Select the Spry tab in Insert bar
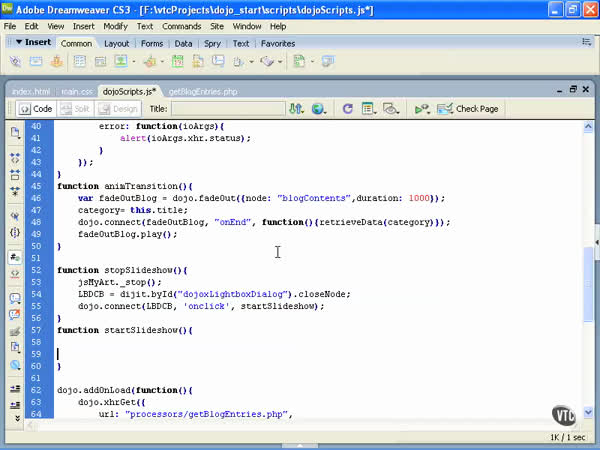The width and height of the screenshot is (600, 450). click(x=214, y=44)
